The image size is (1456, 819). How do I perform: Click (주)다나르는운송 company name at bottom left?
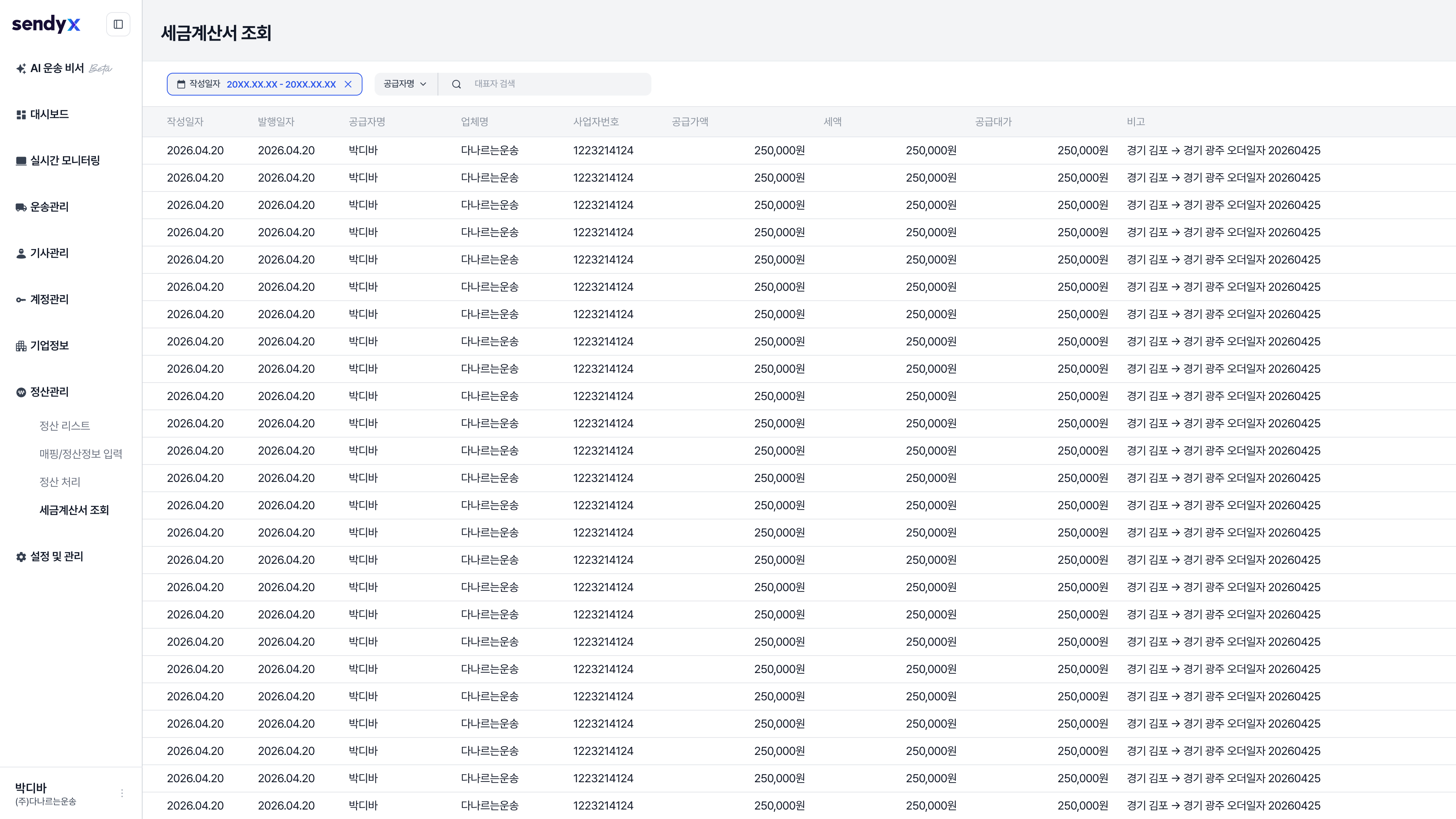coord(46,802)
